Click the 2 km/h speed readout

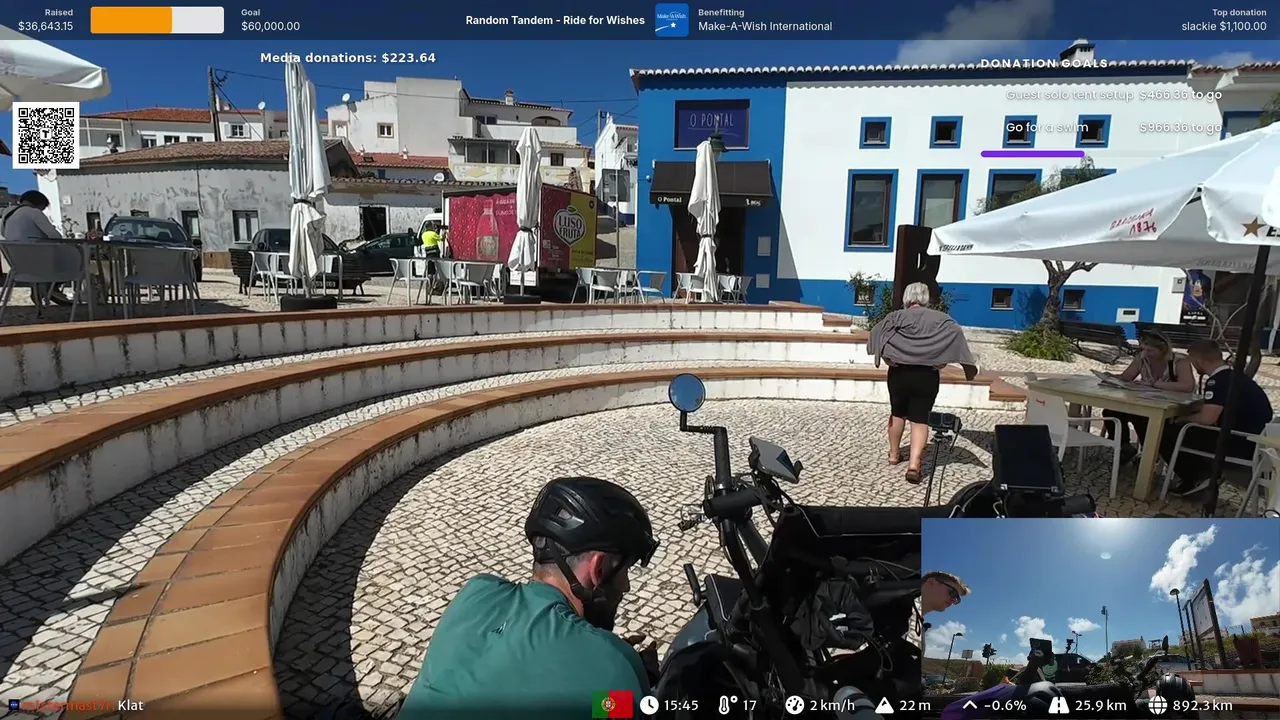(832, 705)
